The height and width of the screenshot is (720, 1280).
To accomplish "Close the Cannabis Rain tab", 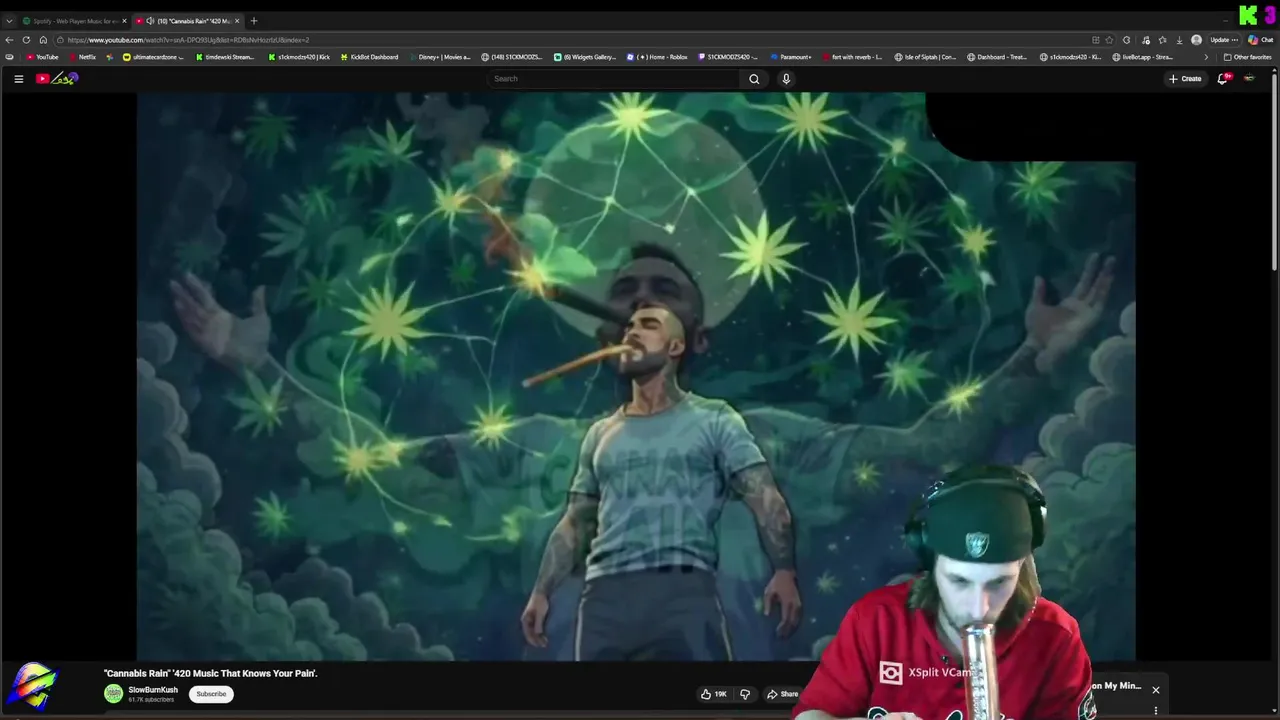I will pyautogui.click(x=237, y=21).
